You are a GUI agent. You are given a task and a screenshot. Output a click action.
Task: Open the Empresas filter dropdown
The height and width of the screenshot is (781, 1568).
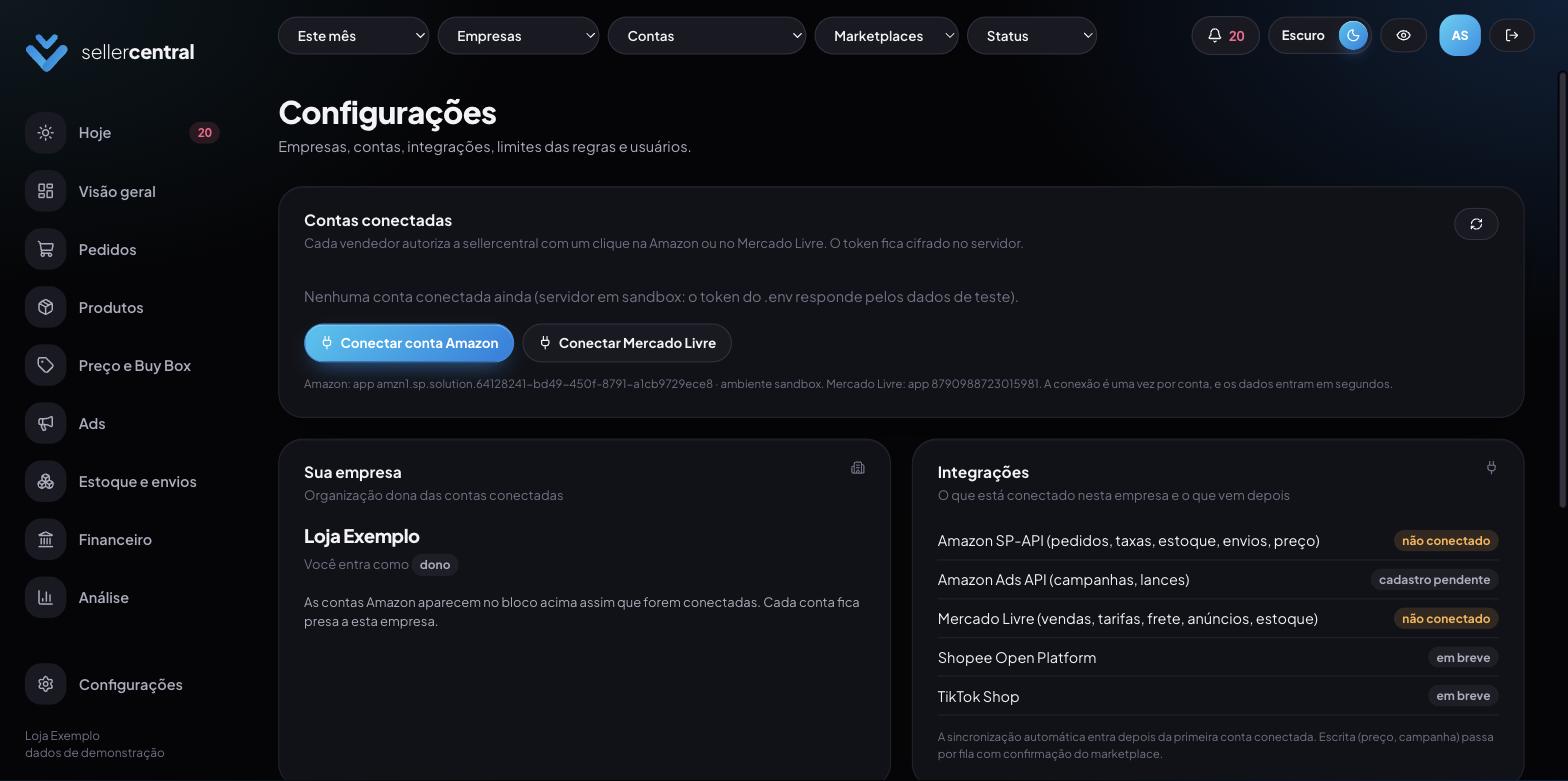[518, 36]
